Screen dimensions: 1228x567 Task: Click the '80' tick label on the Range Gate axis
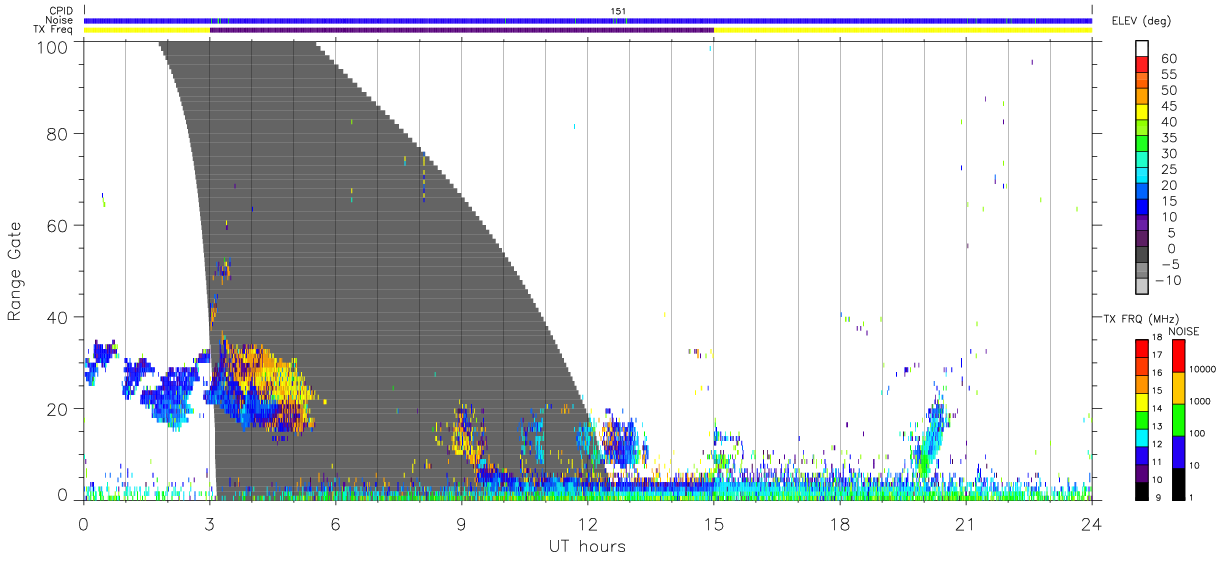tap(59, 133)
